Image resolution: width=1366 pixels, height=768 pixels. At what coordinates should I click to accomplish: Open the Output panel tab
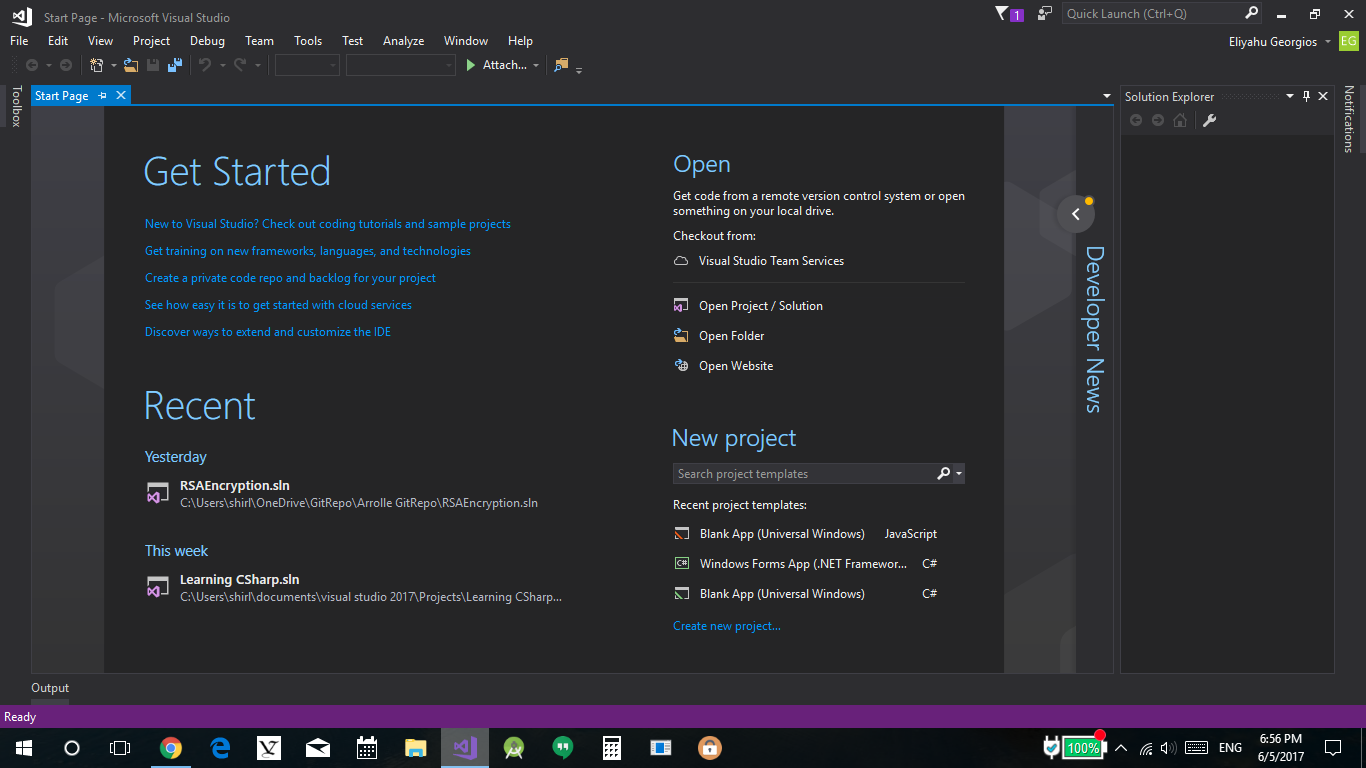(x=50, y=688)
